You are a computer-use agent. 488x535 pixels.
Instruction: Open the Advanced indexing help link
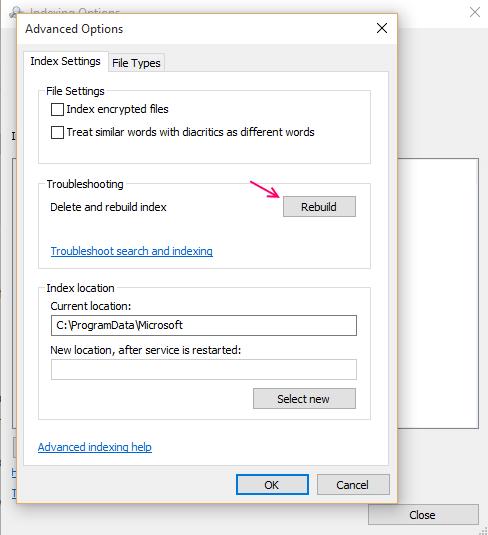coord(95,447)
